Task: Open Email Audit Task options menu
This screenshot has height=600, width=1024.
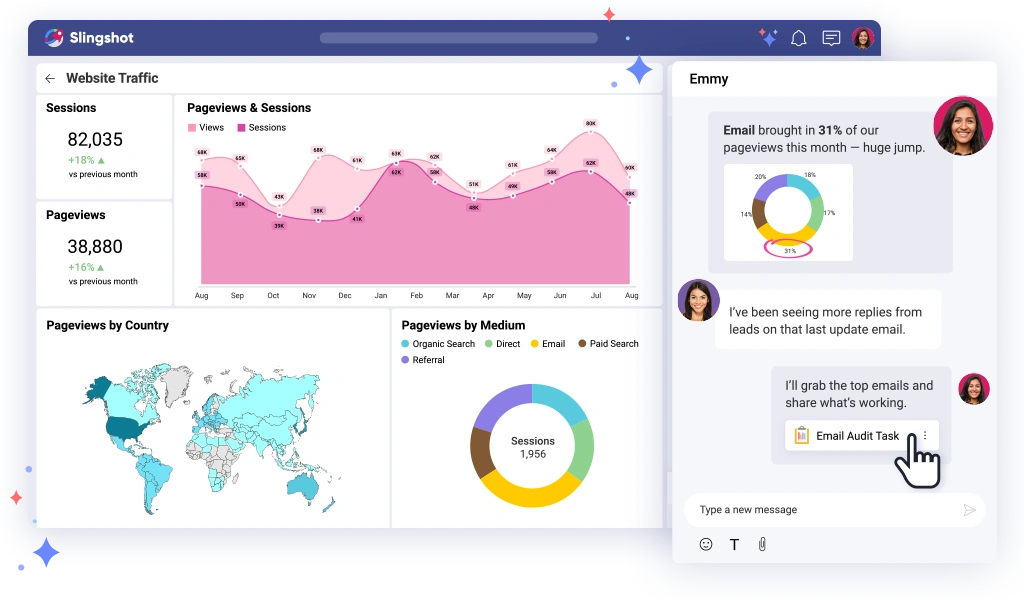Action: coord(925,435)
